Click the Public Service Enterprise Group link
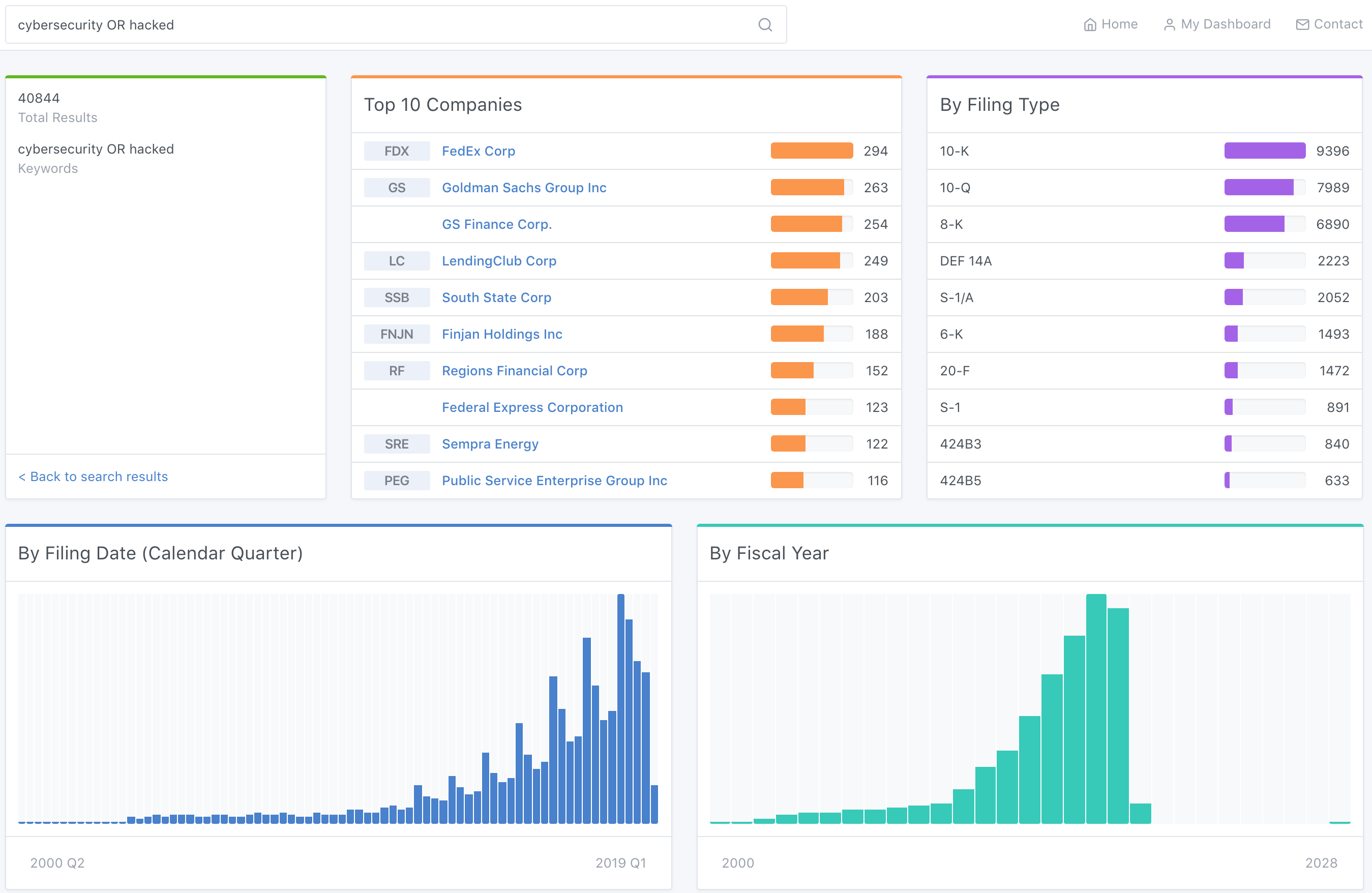Screen dimensions: 1372x893 [554, 480]
